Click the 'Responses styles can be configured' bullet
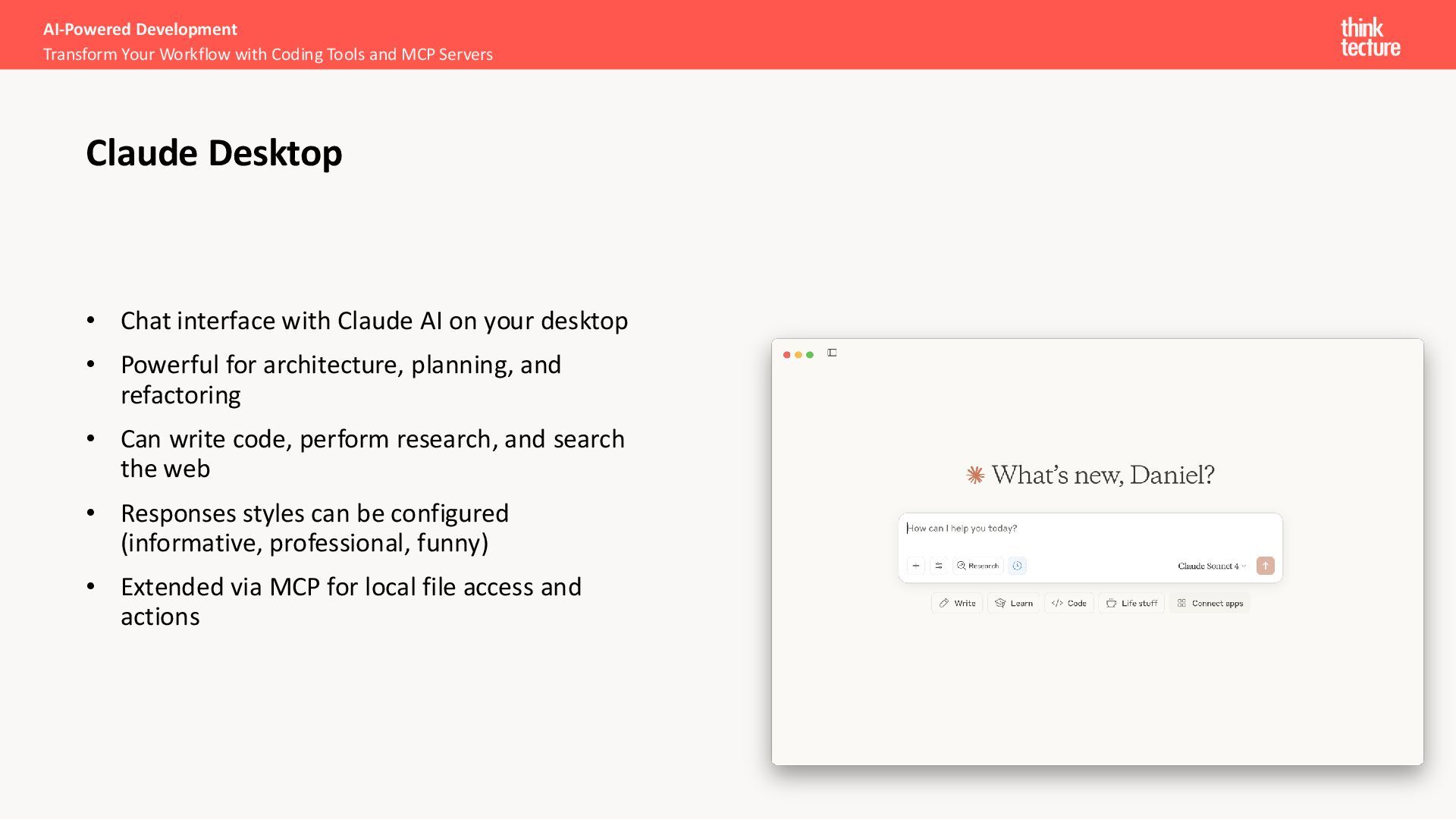This screenshot has width=1456, height=819. click(315, 528)
